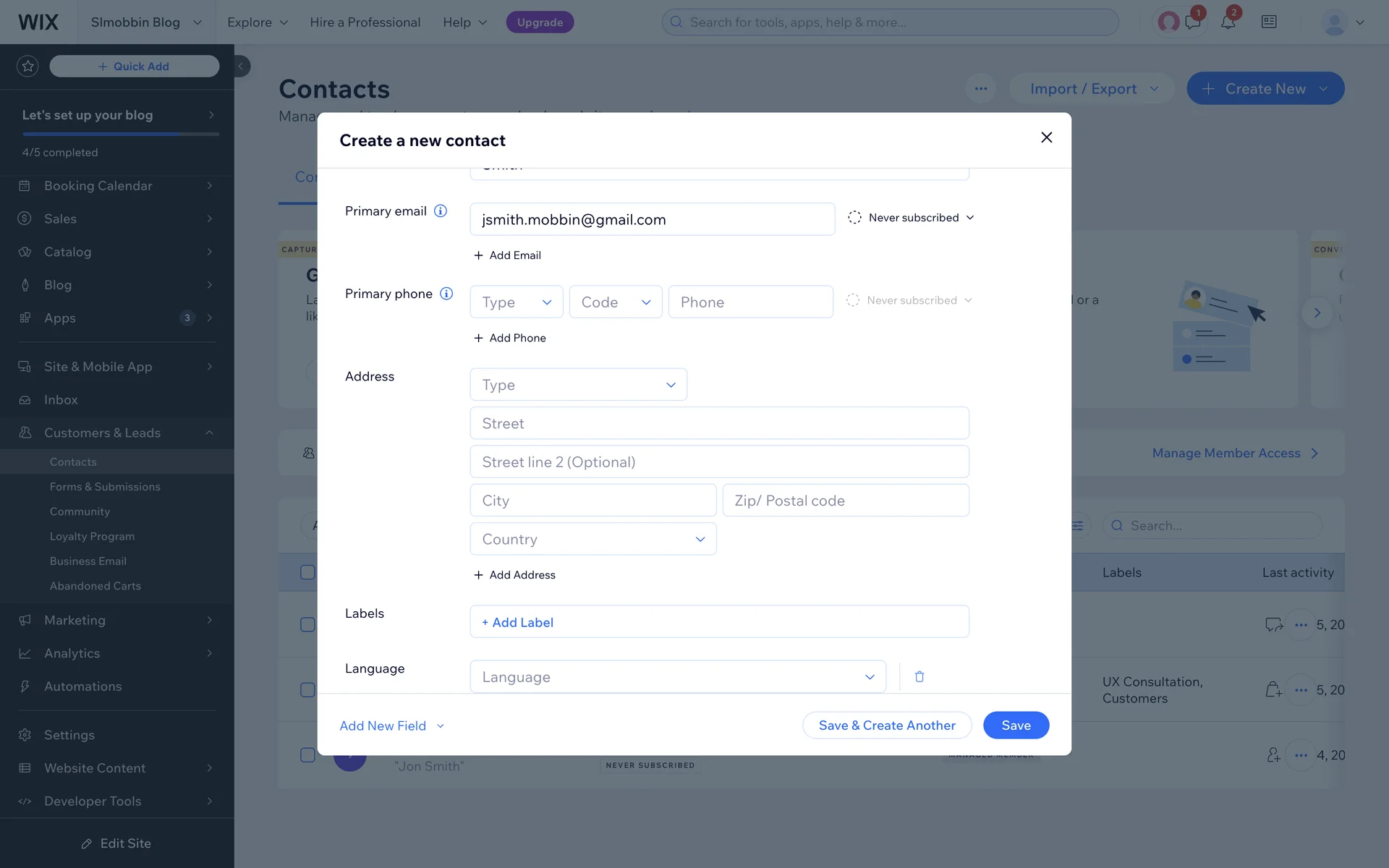Viewport: 1389px width, 868px height.
Task: Expand the Country dropdown
Action: (x=593, y=540)
